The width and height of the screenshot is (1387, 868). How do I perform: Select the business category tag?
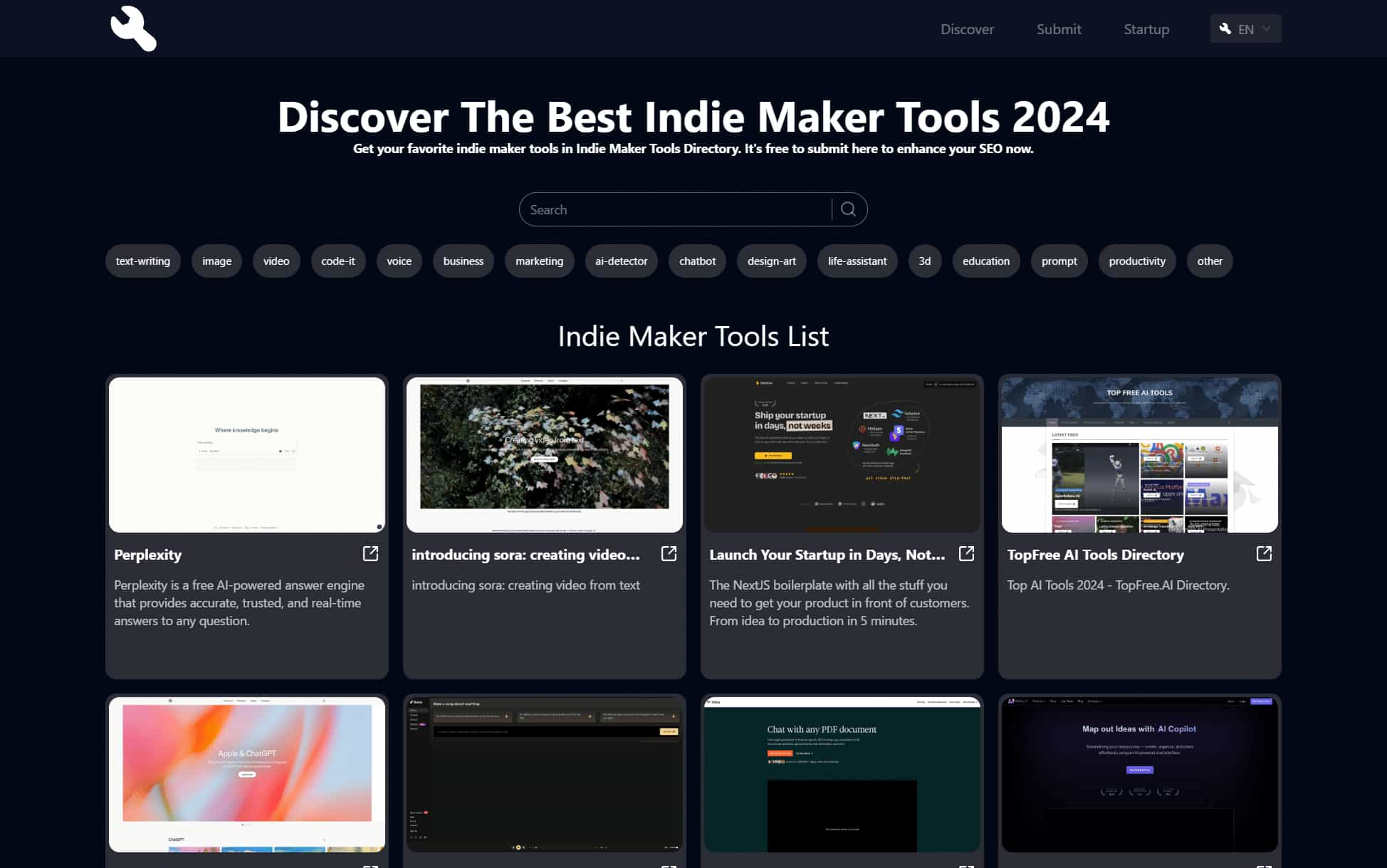(464, 261)
